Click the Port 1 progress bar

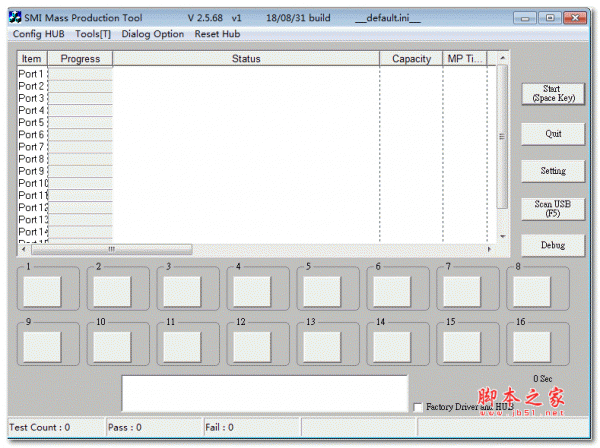point(80,74)
